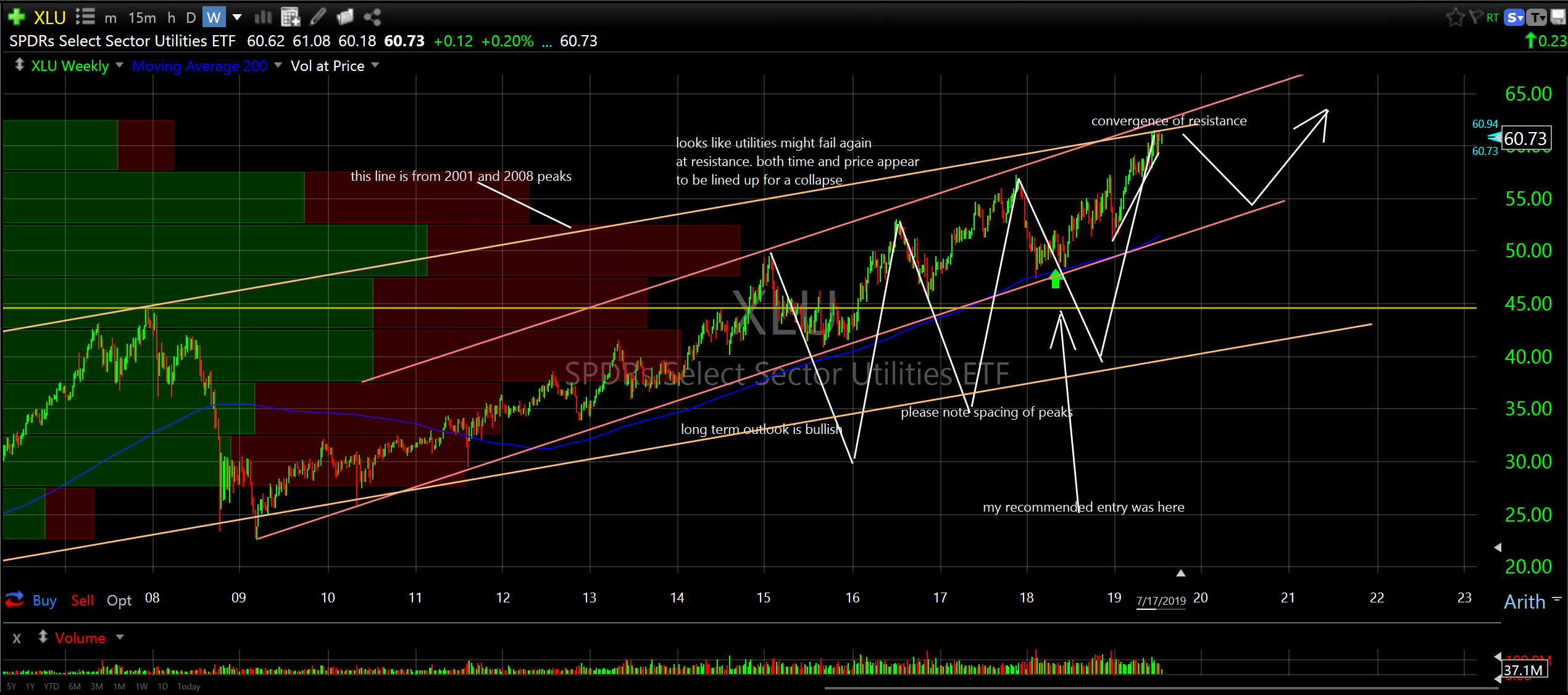Switch to the D daily timeframe

coord(191,17)
